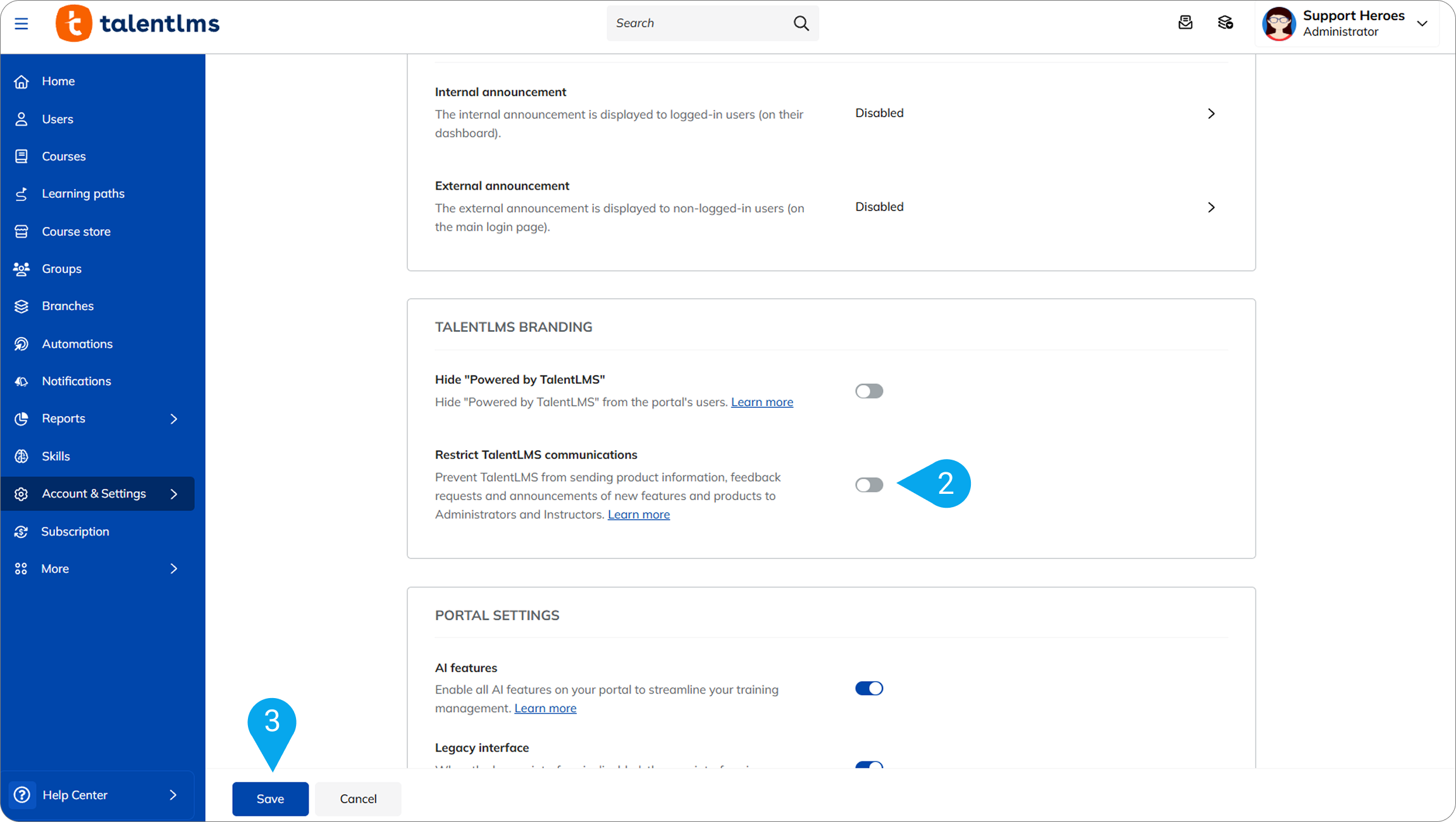Click the Automations sidebar icon

tap(22, 344)
